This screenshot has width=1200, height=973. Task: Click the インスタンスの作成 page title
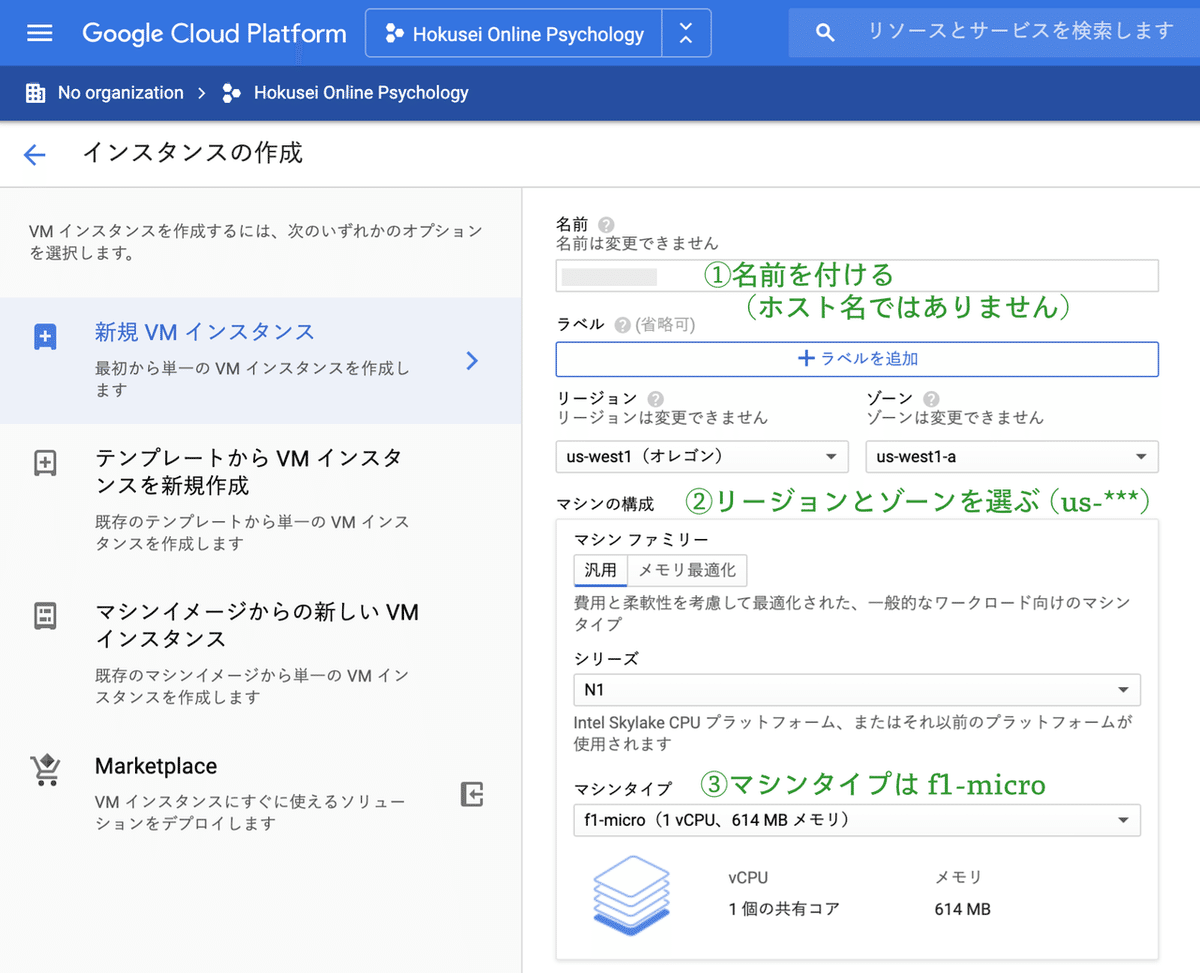[192, 153]
